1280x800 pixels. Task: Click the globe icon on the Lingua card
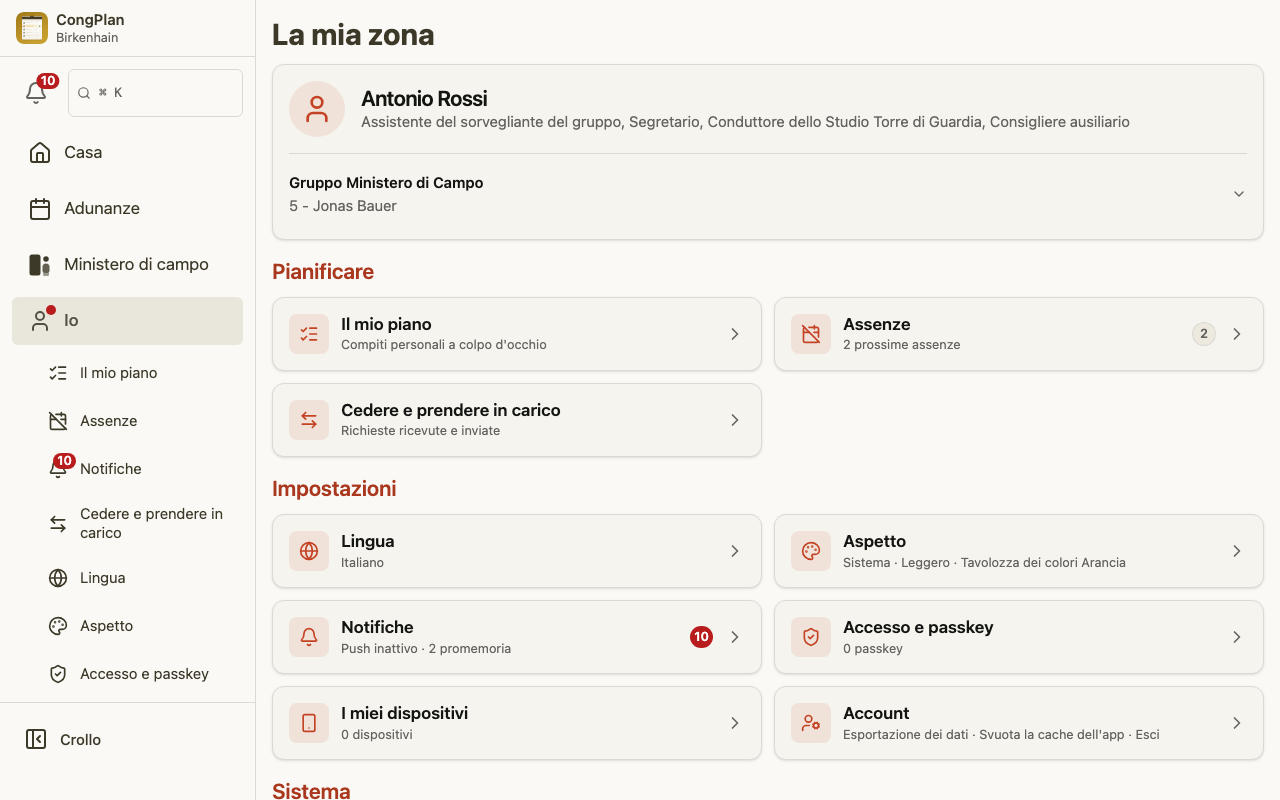(x=309, y=551)
